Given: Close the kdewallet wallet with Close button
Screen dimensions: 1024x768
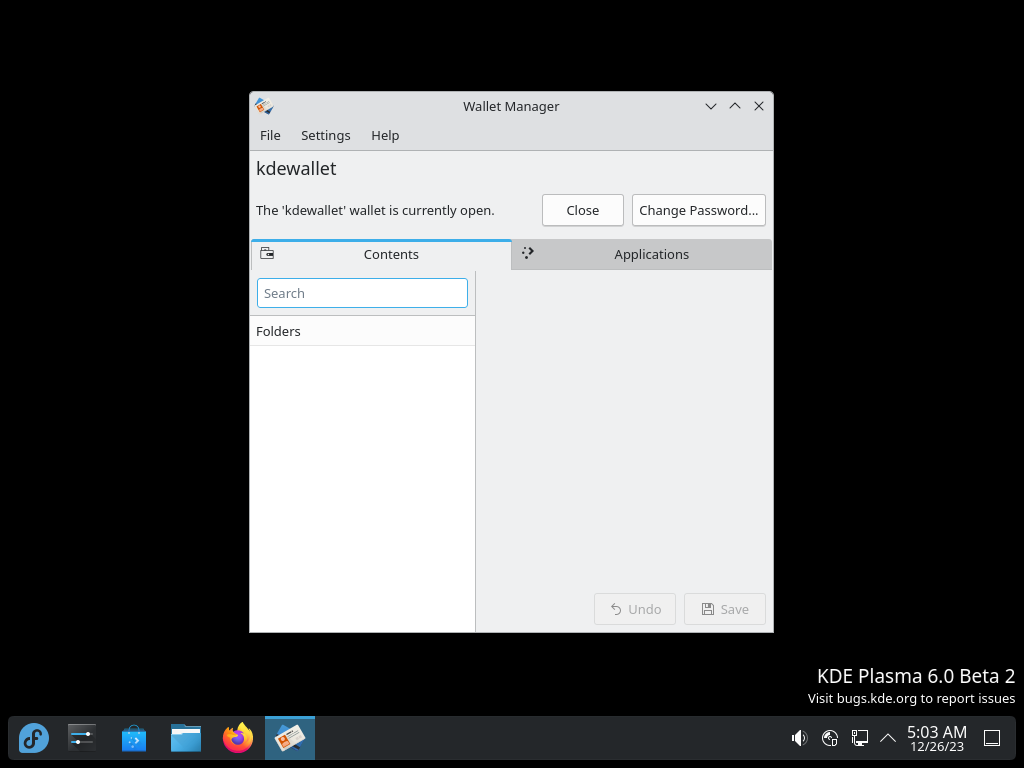Looking at the screenshot, I should (583, 210).
